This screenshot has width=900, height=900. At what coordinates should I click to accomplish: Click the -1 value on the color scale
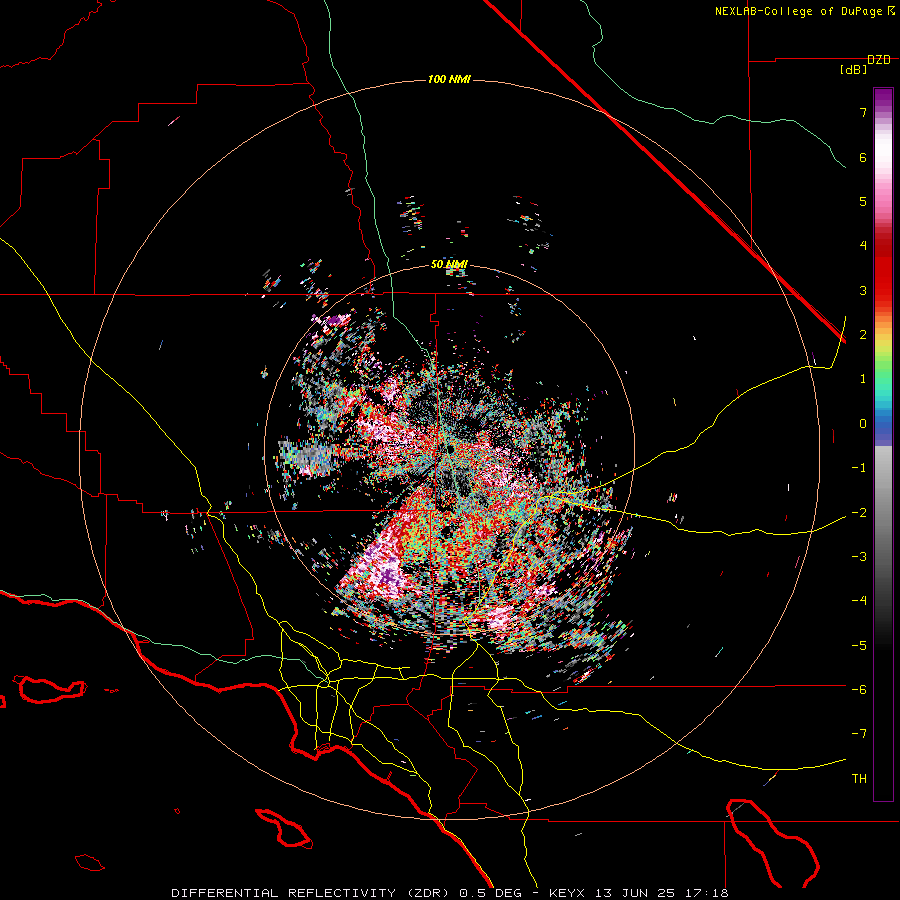point(859,468)
